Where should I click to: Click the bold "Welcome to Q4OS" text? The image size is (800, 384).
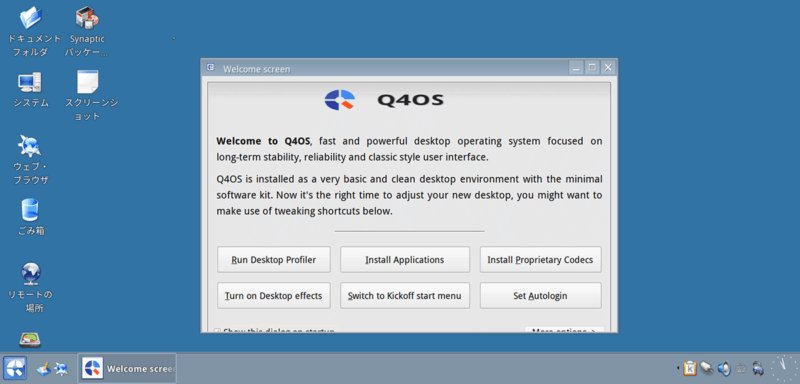point(263,141)
